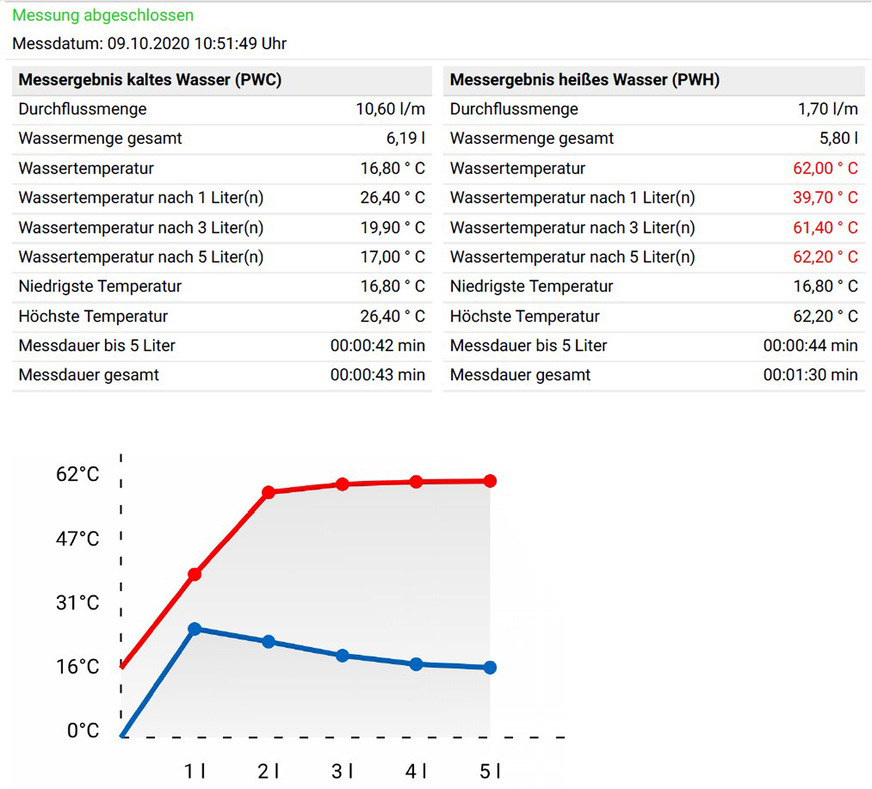The height and width of the screenshot is (789, 872).
Task: Click the blue curve peak near 1 liter
Action: pyautogui.click(x=195, y=629)
